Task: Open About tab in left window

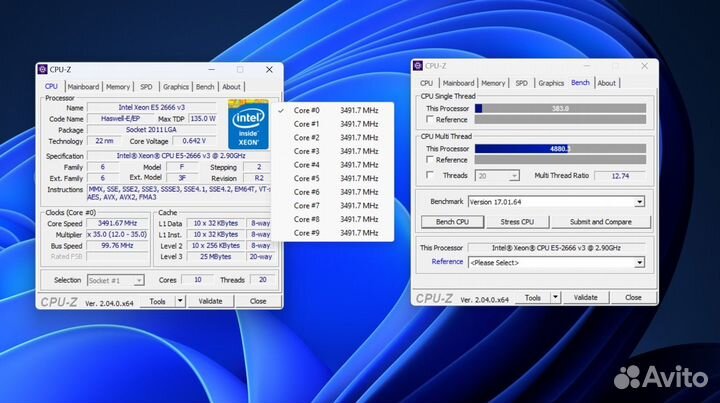Action: (231, 87)
